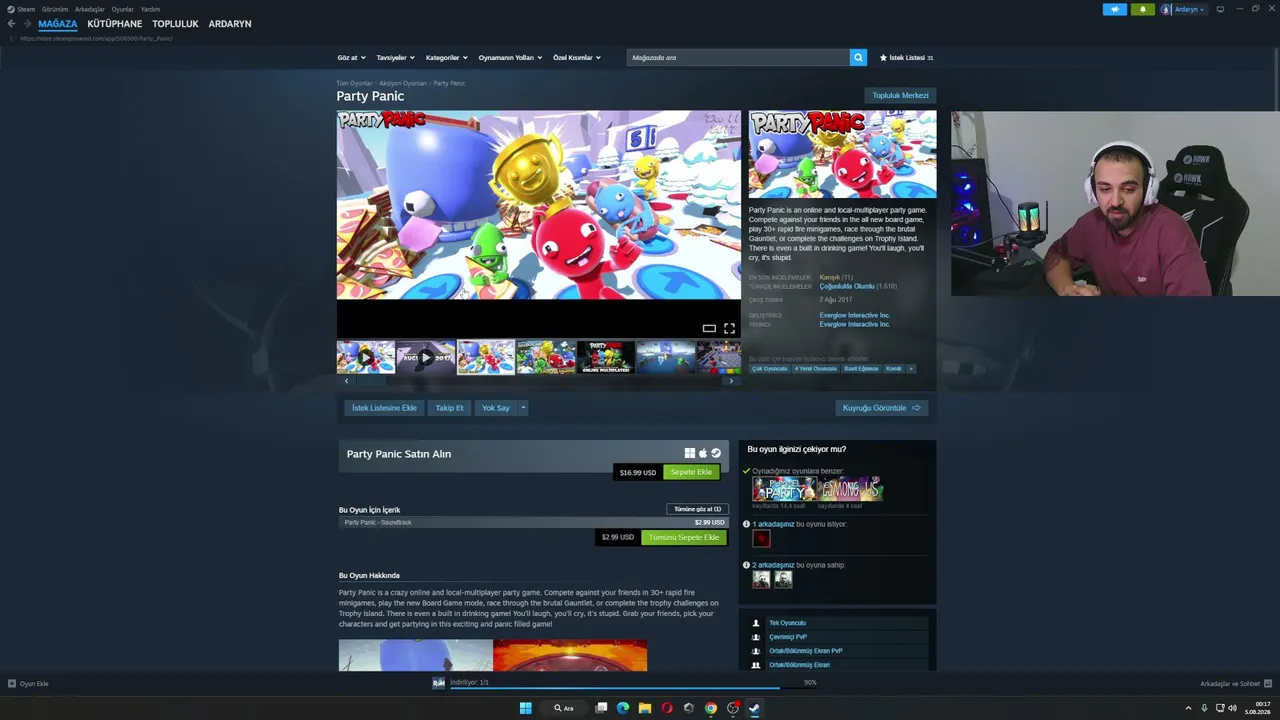The width and height of the screenshot is (1280, 720).
Task: Select the Online Multiplayer screenshot thumbnail
Action: pyautogui.click(x=605, y=357)
